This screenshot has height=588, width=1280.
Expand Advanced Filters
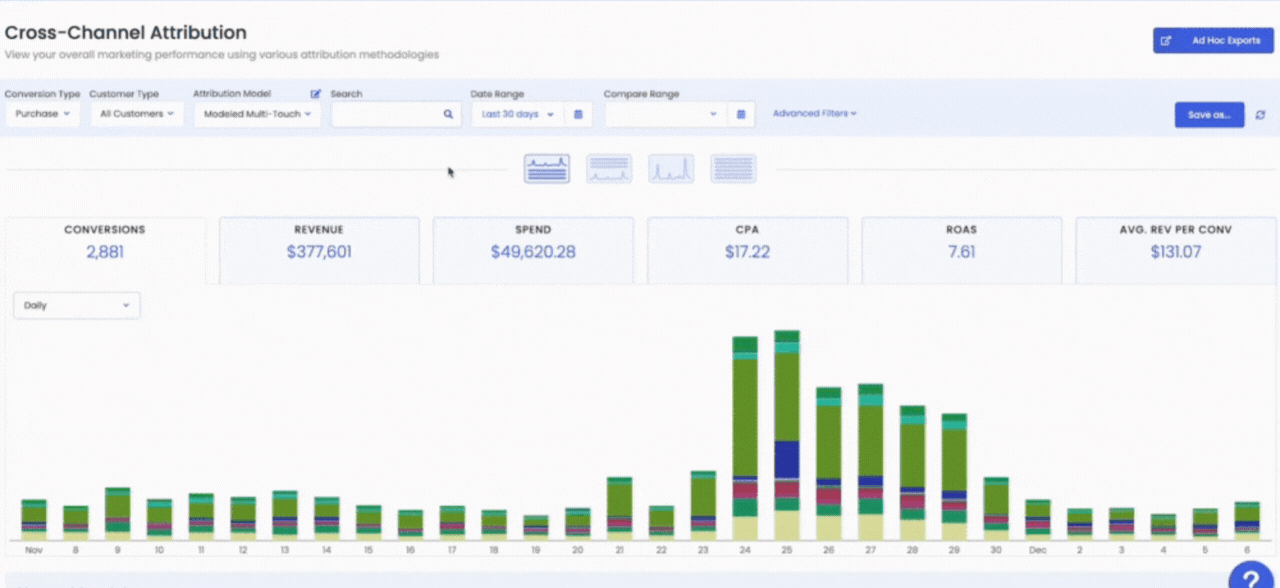814,114
